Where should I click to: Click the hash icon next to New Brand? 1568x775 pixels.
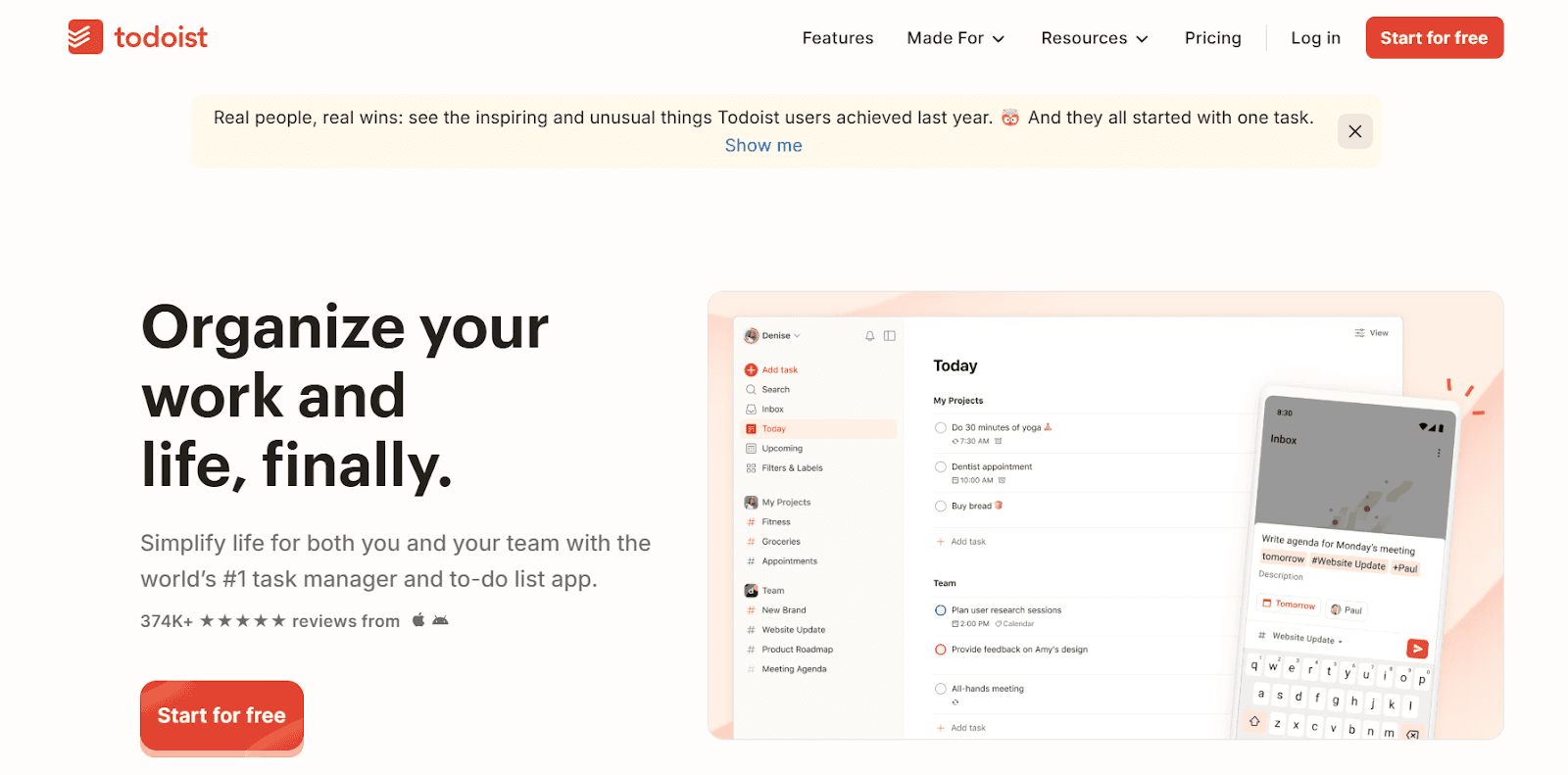click(751, 610)
